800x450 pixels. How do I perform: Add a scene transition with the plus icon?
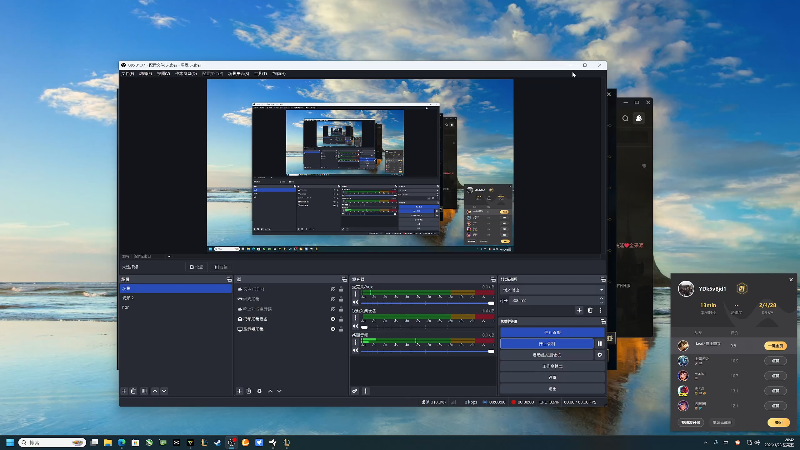(579, 311)
